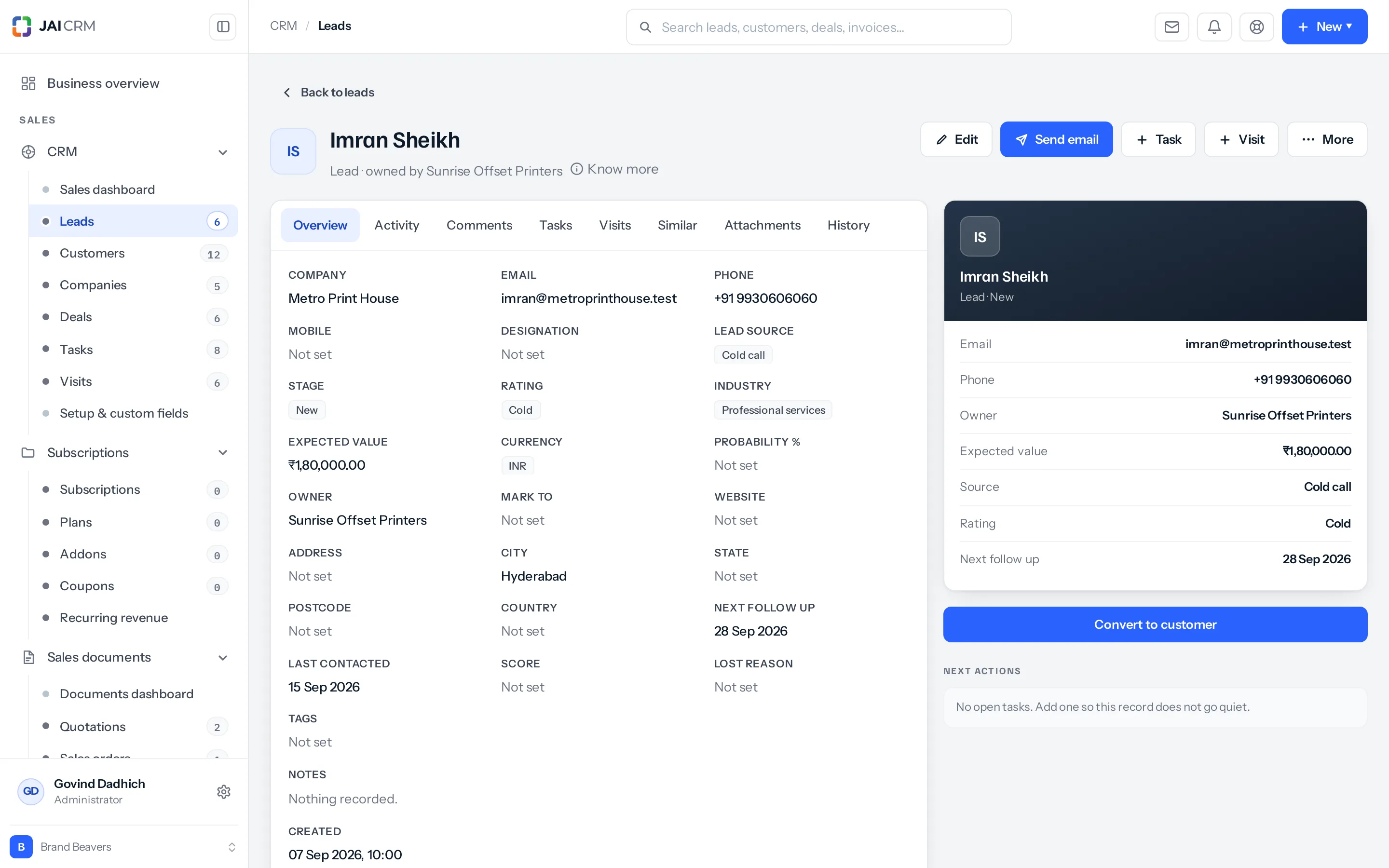The height and width of the screenshot is (868, 1389).
Task: Open the notifications bell
Action: tap(1214, 27)
